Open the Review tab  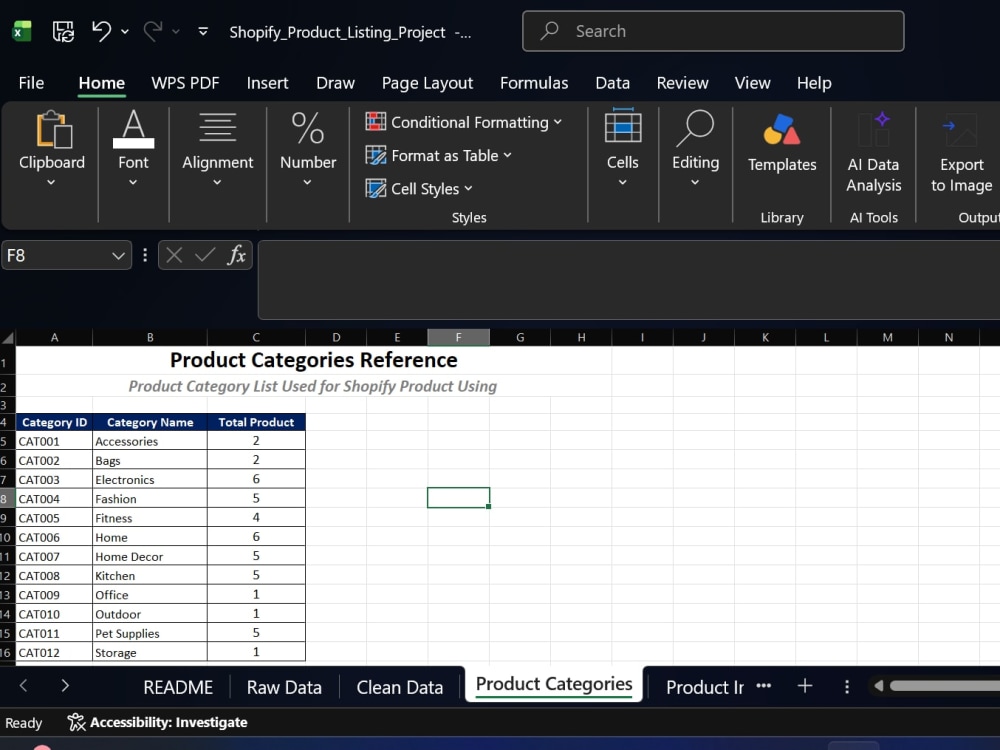click(x=682, y=83)
